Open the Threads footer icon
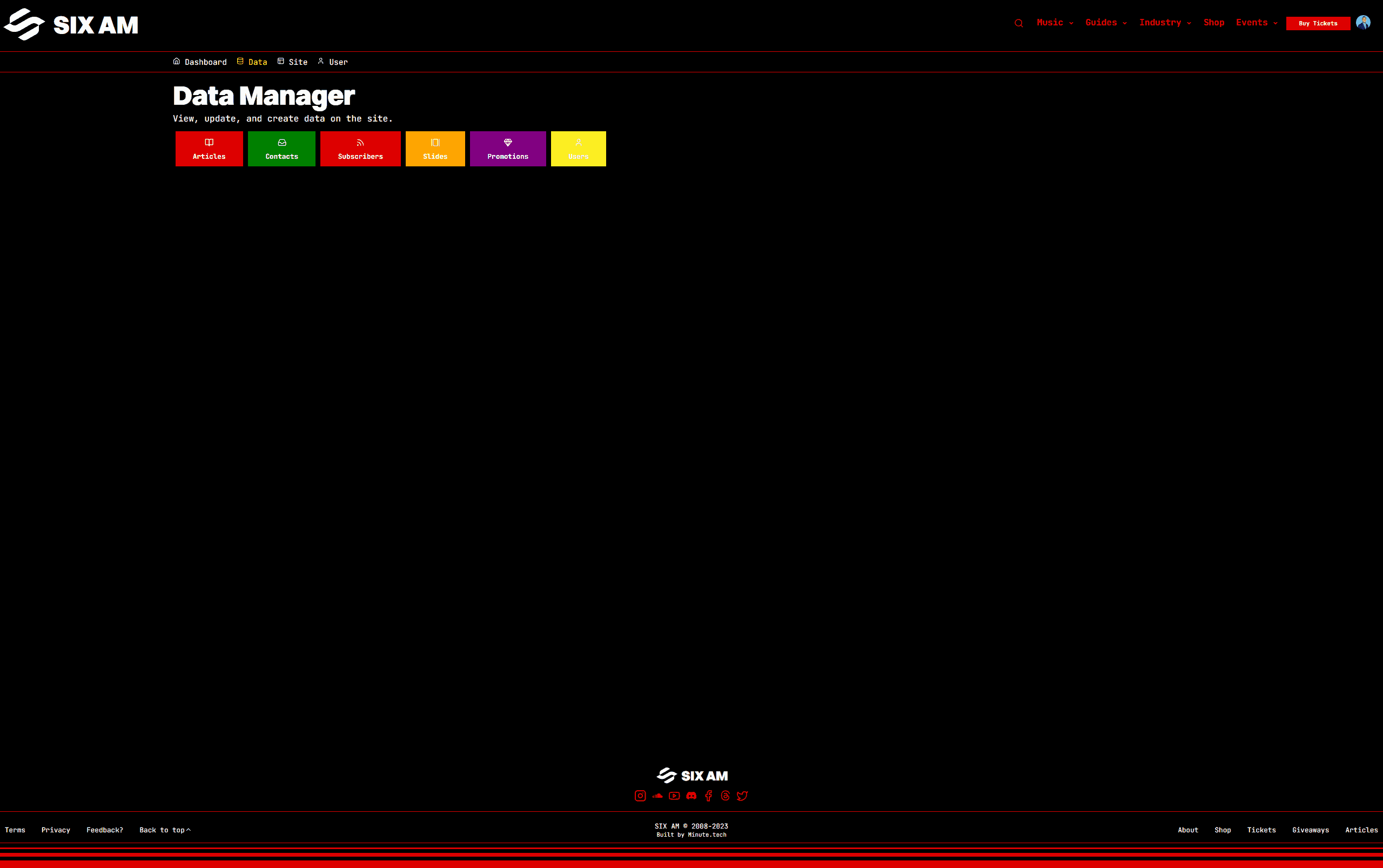The height and width of the screenshot is (868, 1383). point(725,796)
